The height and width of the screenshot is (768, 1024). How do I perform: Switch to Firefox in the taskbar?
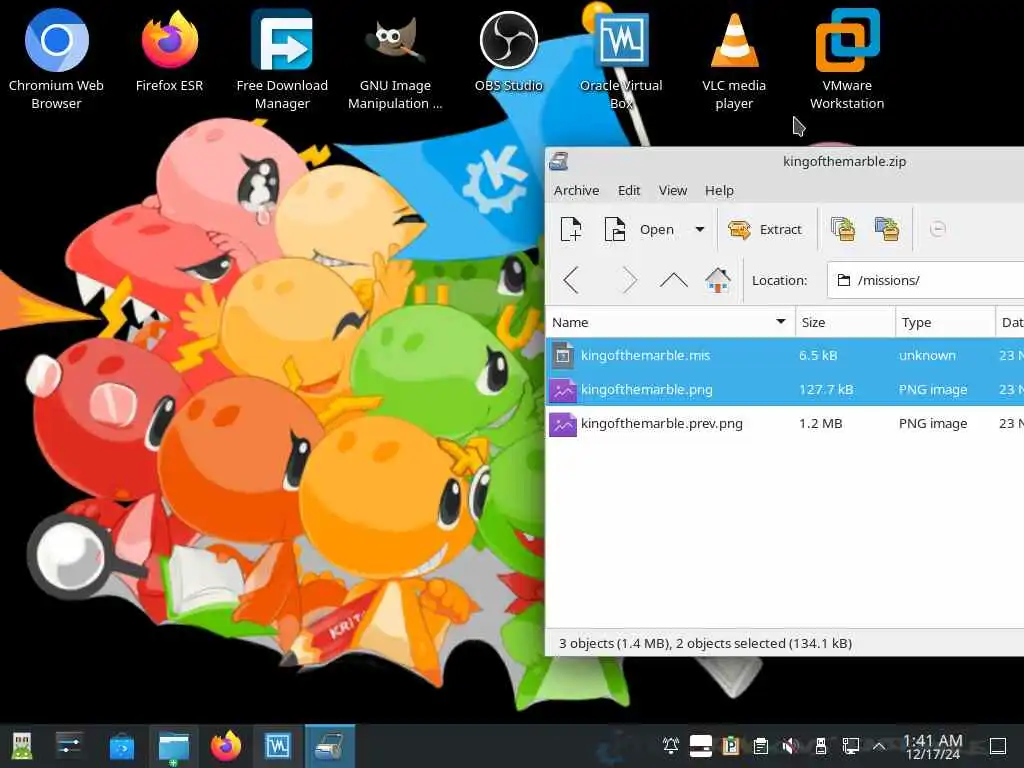(226, 746)
